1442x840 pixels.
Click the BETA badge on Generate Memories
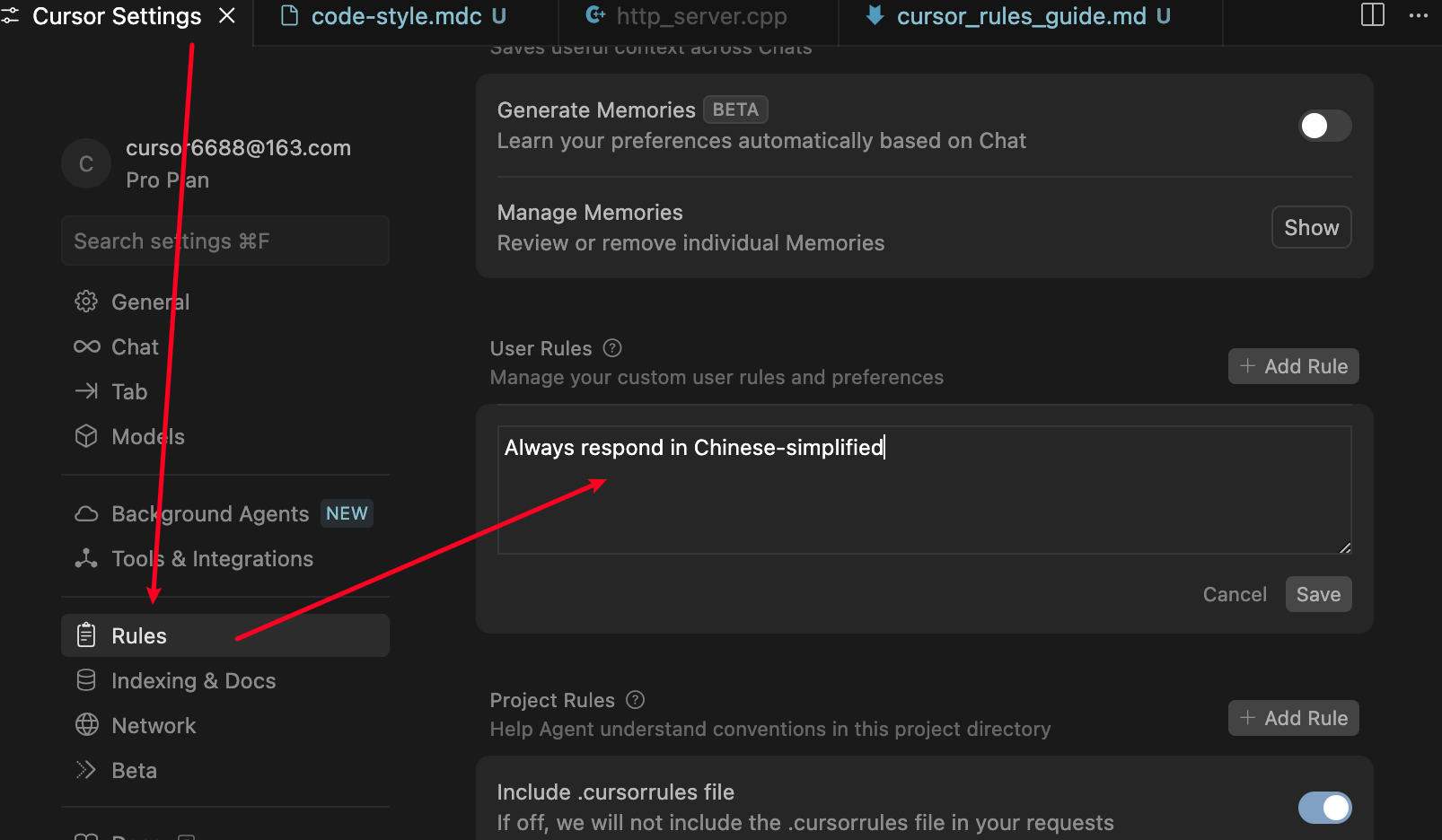click(735, 109)
